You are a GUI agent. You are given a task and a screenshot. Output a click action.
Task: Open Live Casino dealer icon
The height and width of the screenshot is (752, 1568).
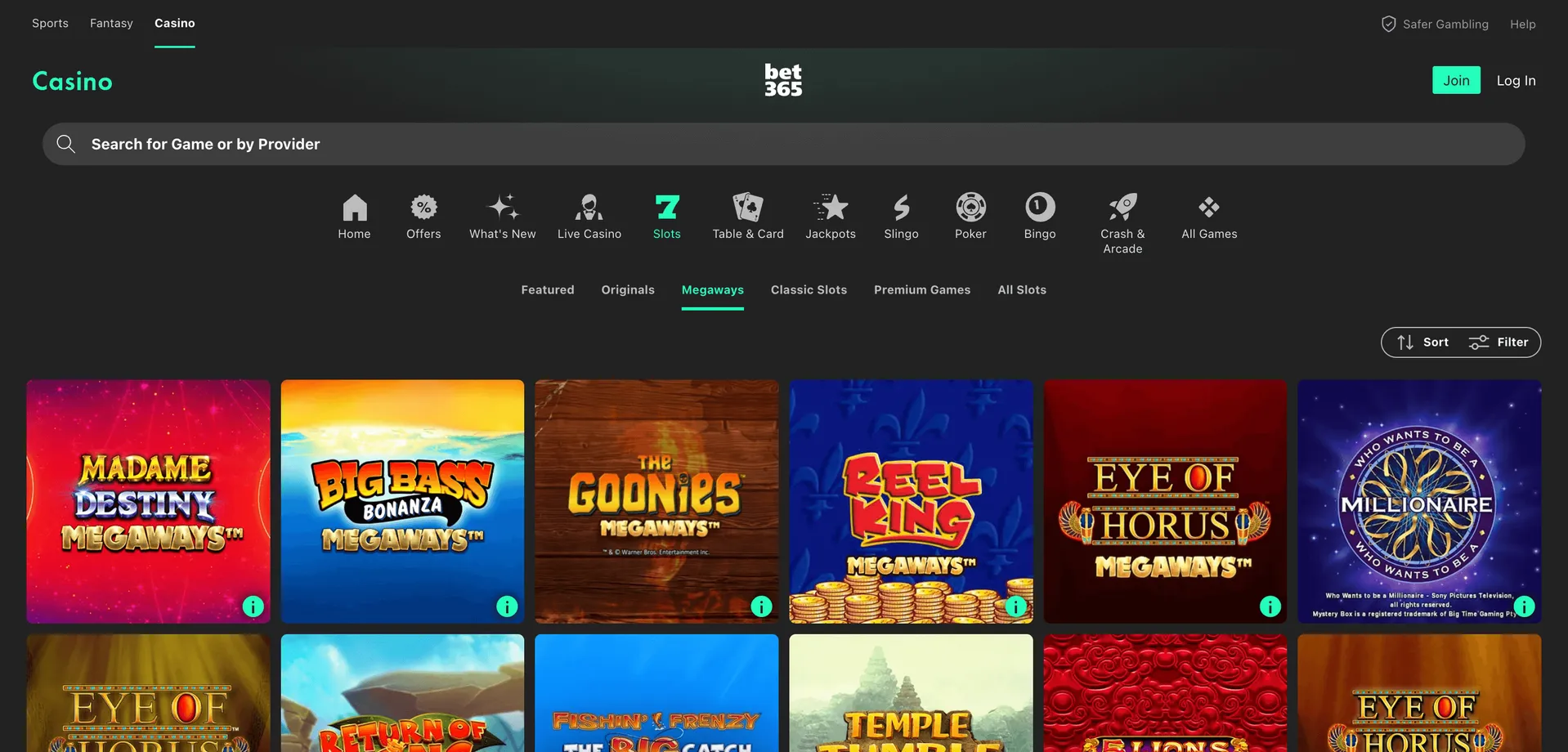(589, 208)
